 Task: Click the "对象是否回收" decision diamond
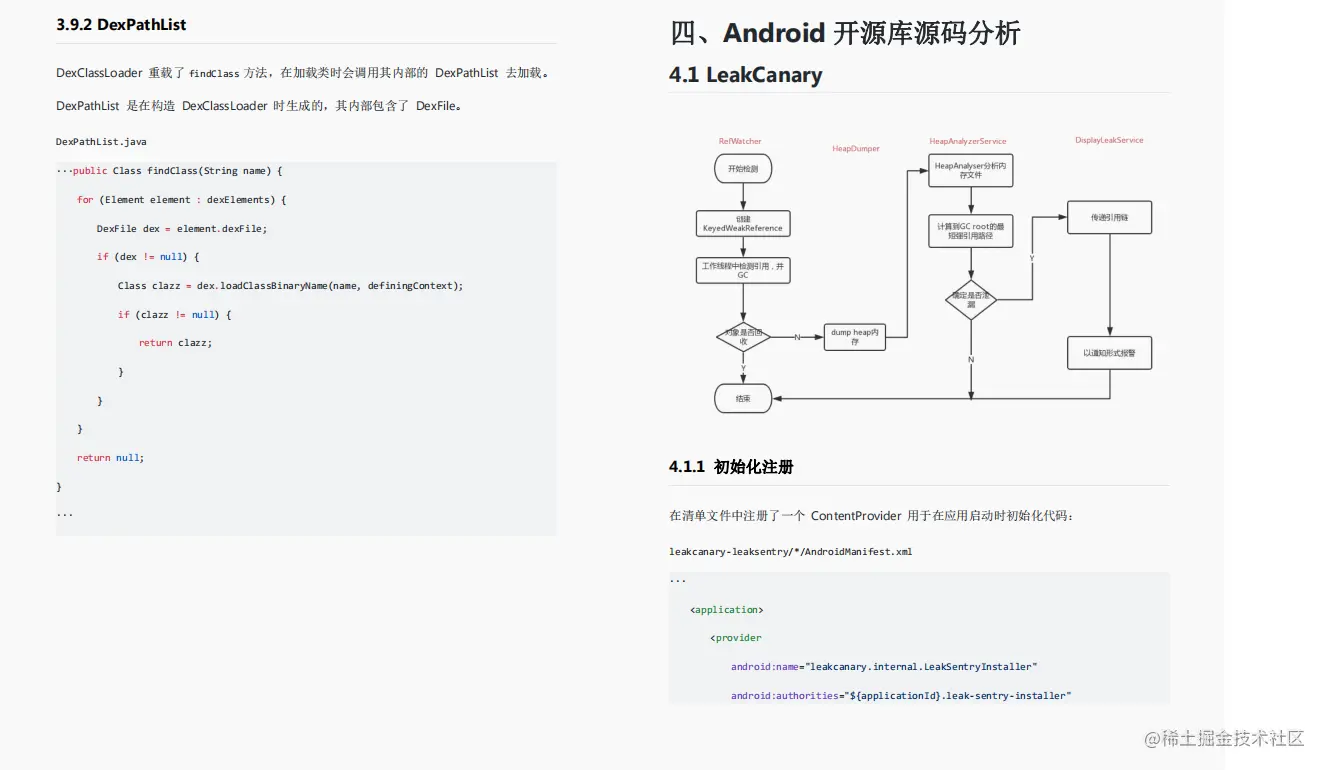pyautogui.click(x=743, y=337)
